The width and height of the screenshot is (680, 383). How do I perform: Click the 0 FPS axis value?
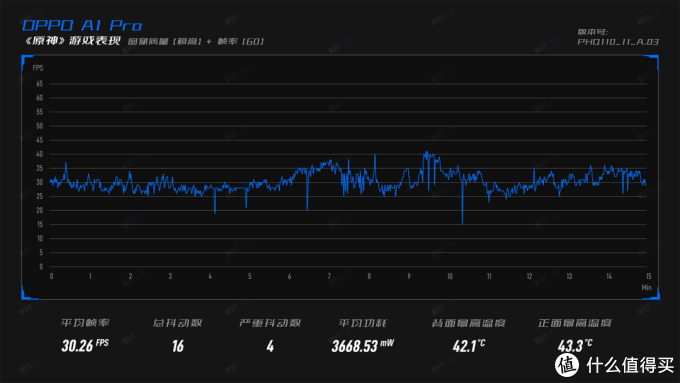pyautogui.click(x=41, y=266)
